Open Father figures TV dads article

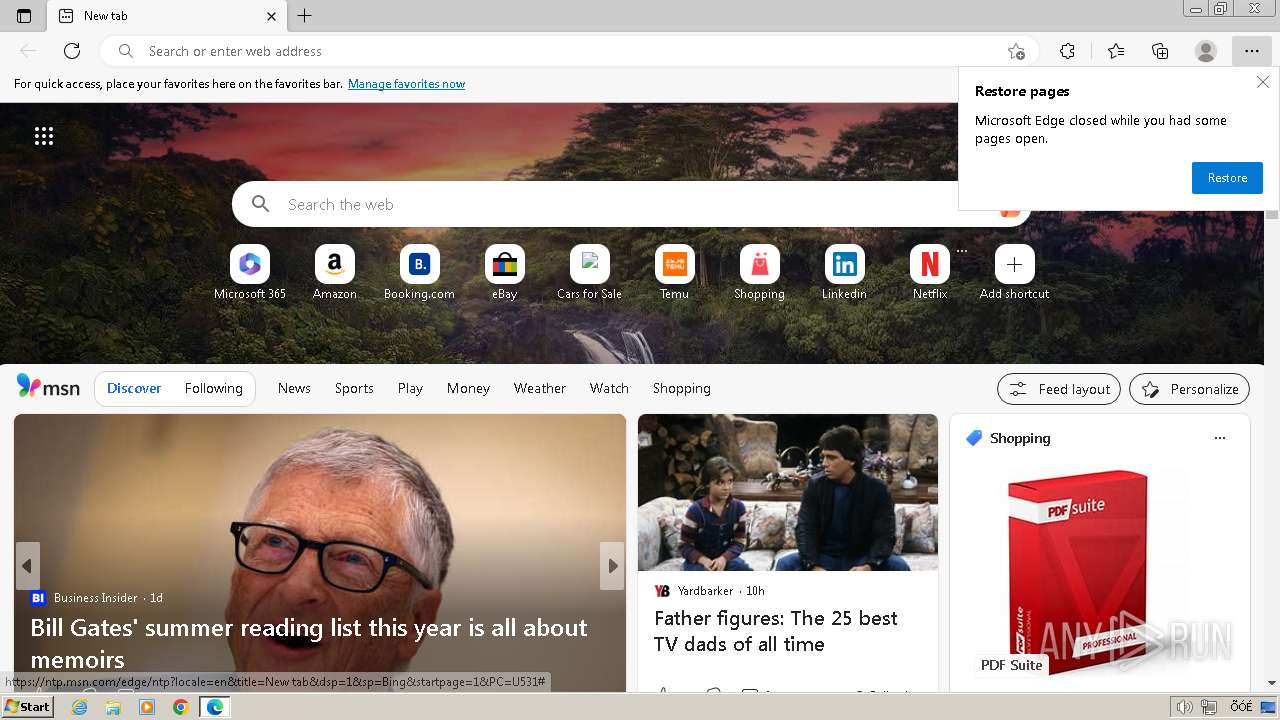[x=776, y=631]
